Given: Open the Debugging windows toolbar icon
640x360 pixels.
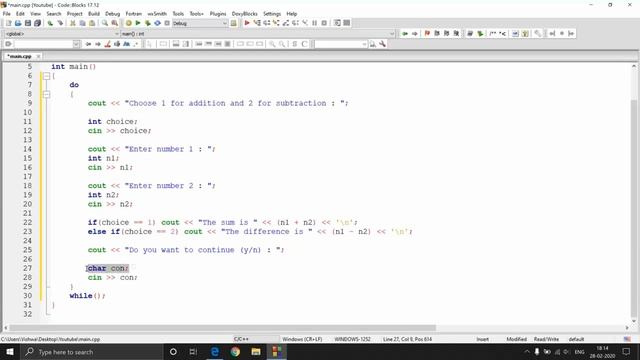Looking at the screenshot, I should pyautogui.click(x=337, y=23).
